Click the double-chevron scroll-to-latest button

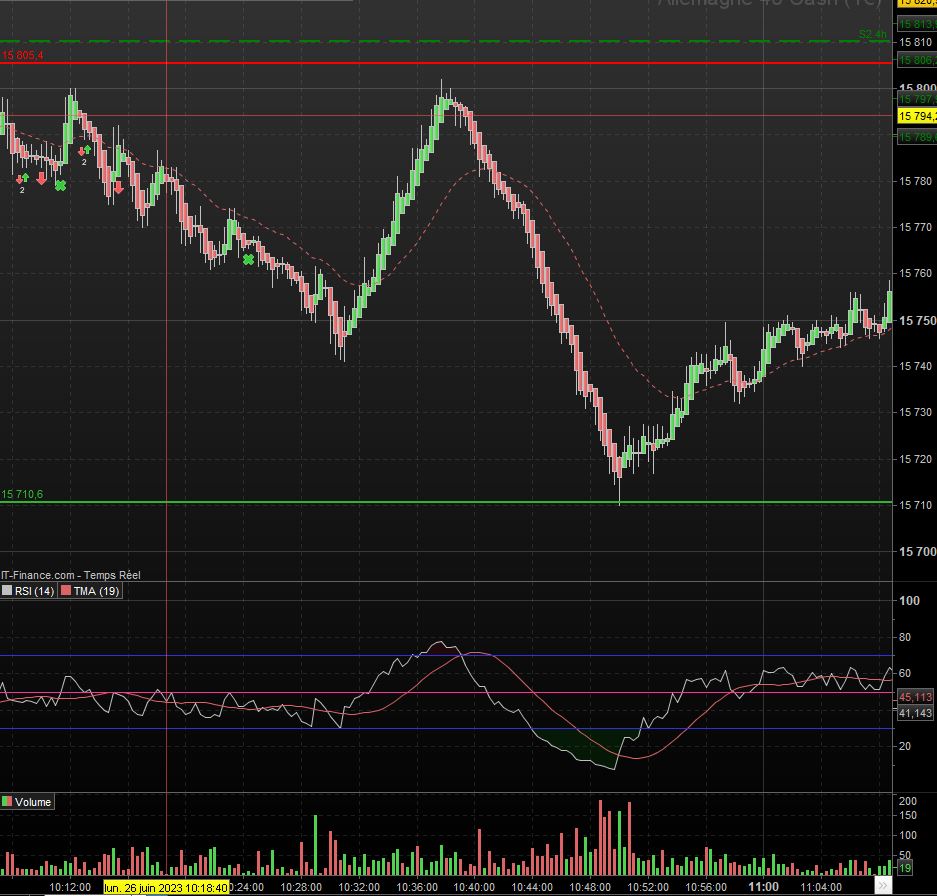pos(883,885)
